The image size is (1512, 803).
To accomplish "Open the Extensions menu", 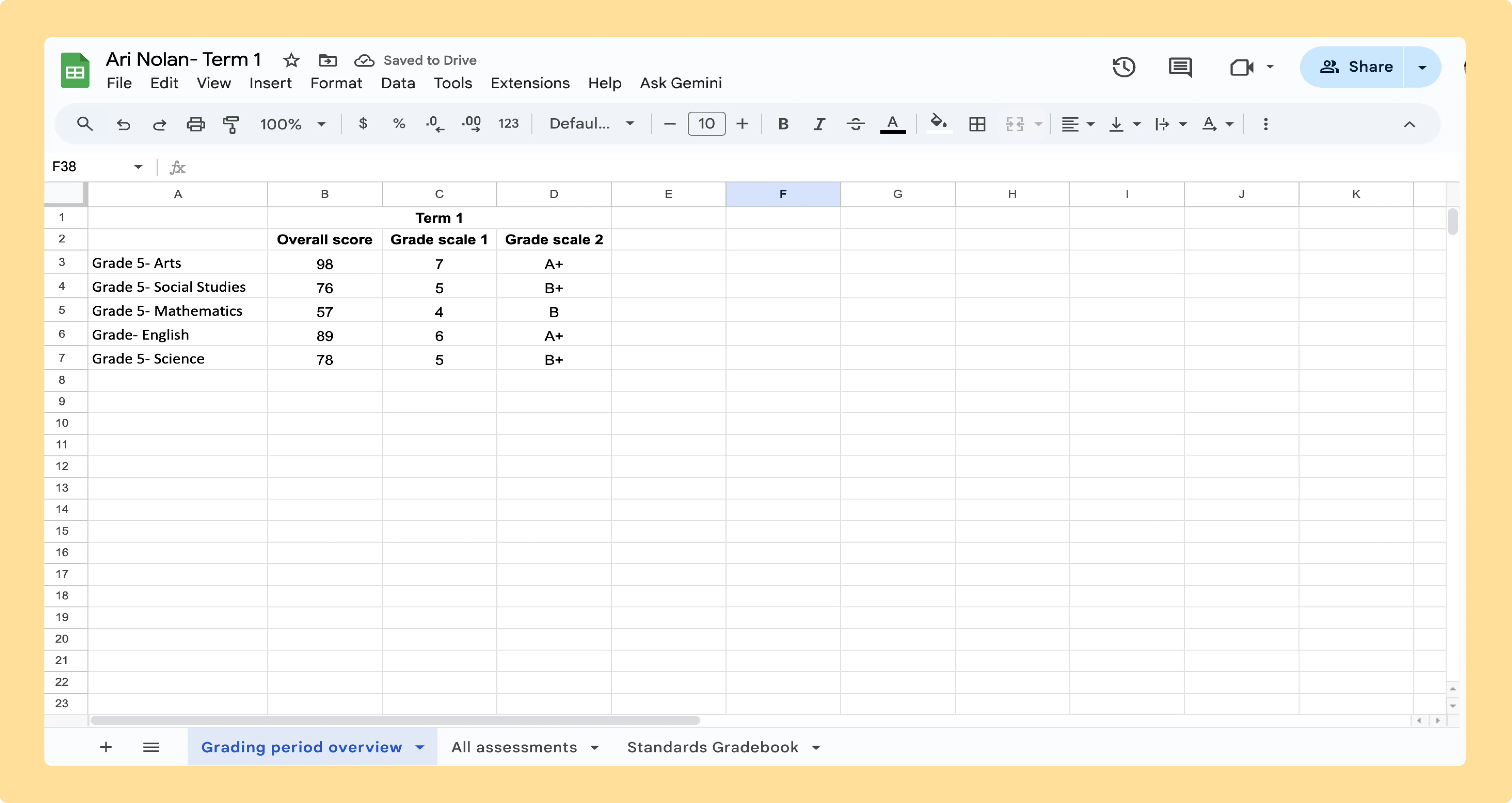I will pos(530,83).
